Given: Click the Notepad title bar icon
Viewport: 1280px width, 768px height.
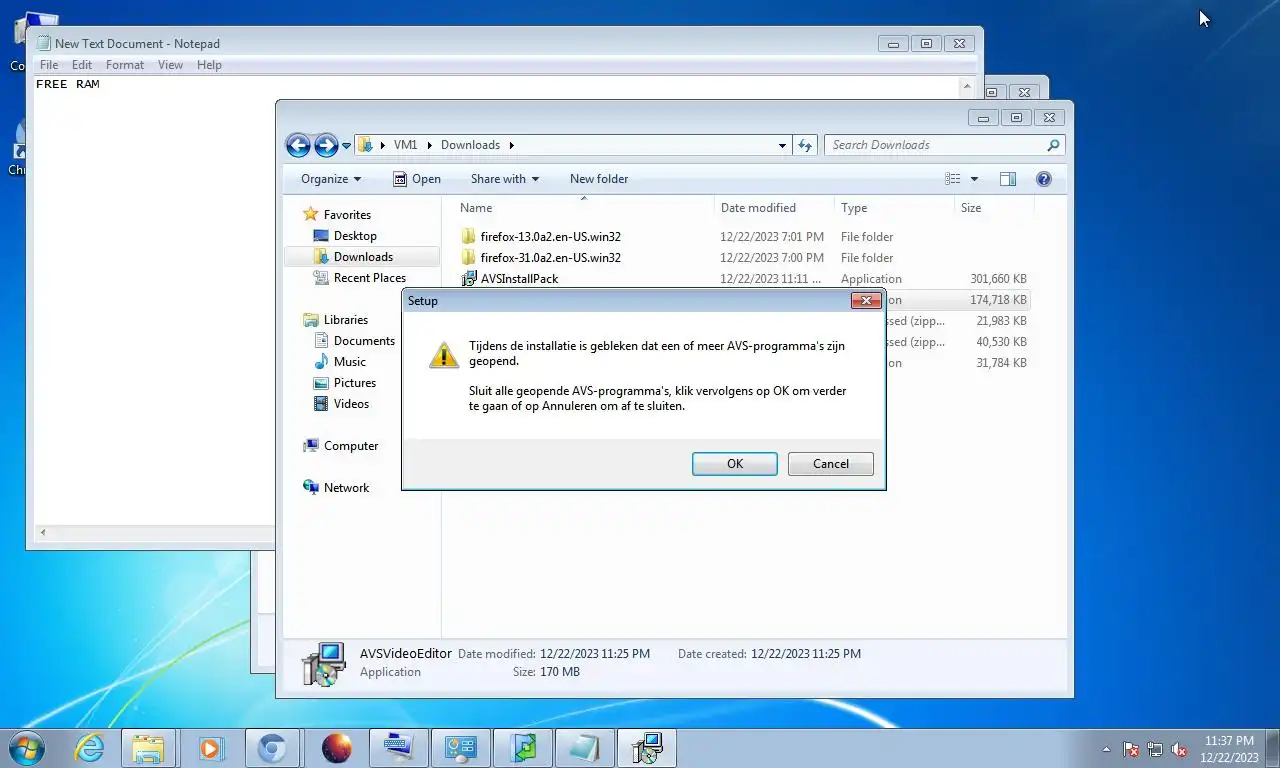Looking at the screenshot, I should 44,43.
